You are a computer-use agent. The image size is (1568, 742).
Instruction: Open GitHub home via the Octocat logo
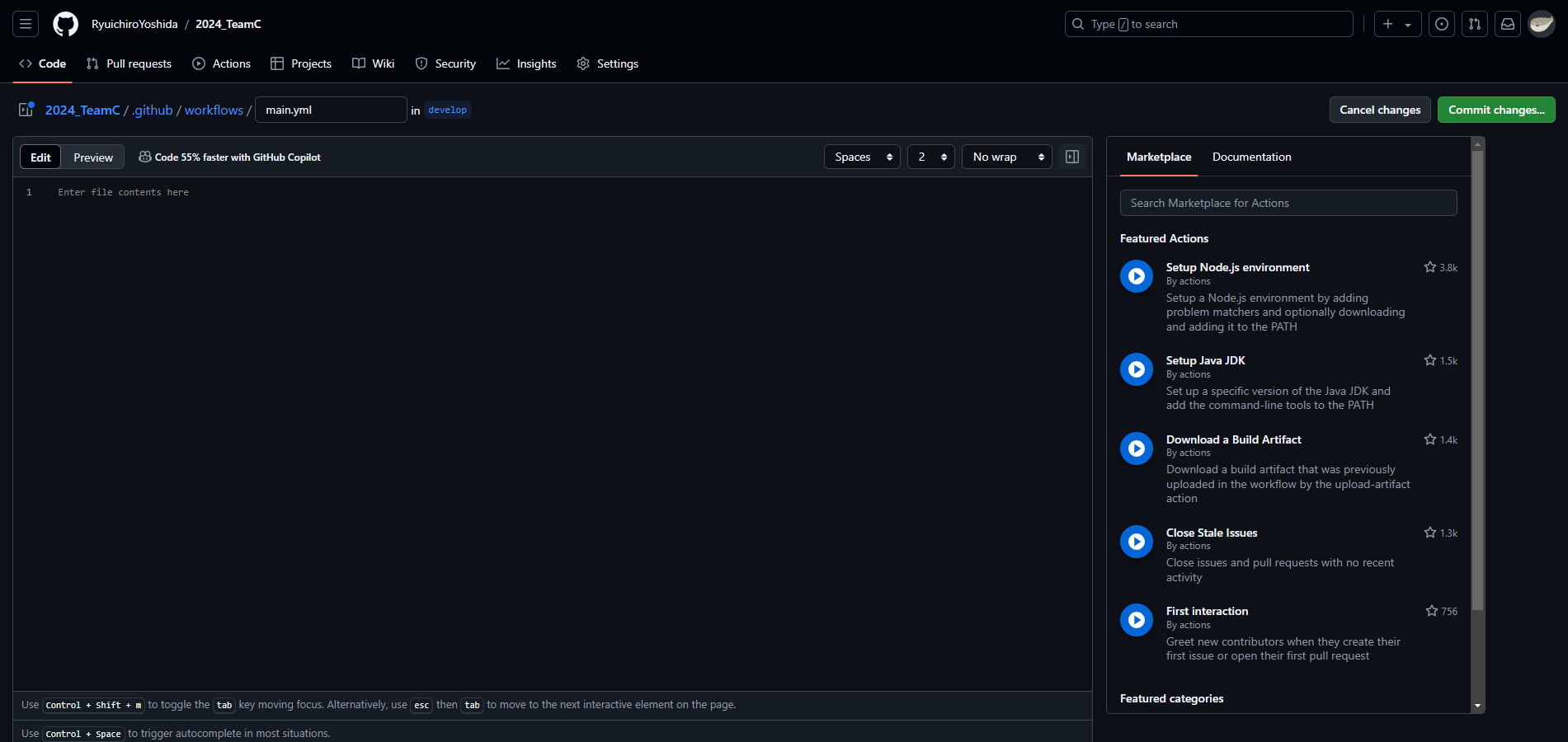(65, 24)
